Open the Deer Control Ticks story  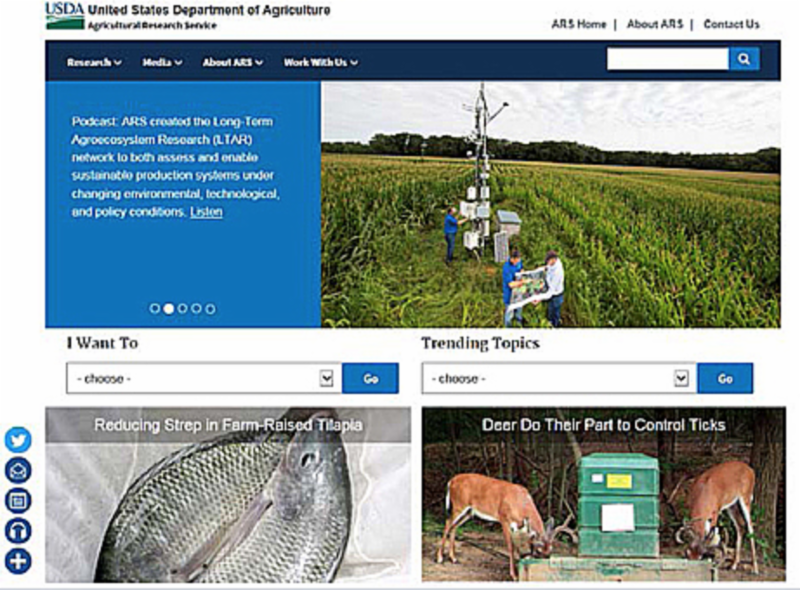[604, 495]
